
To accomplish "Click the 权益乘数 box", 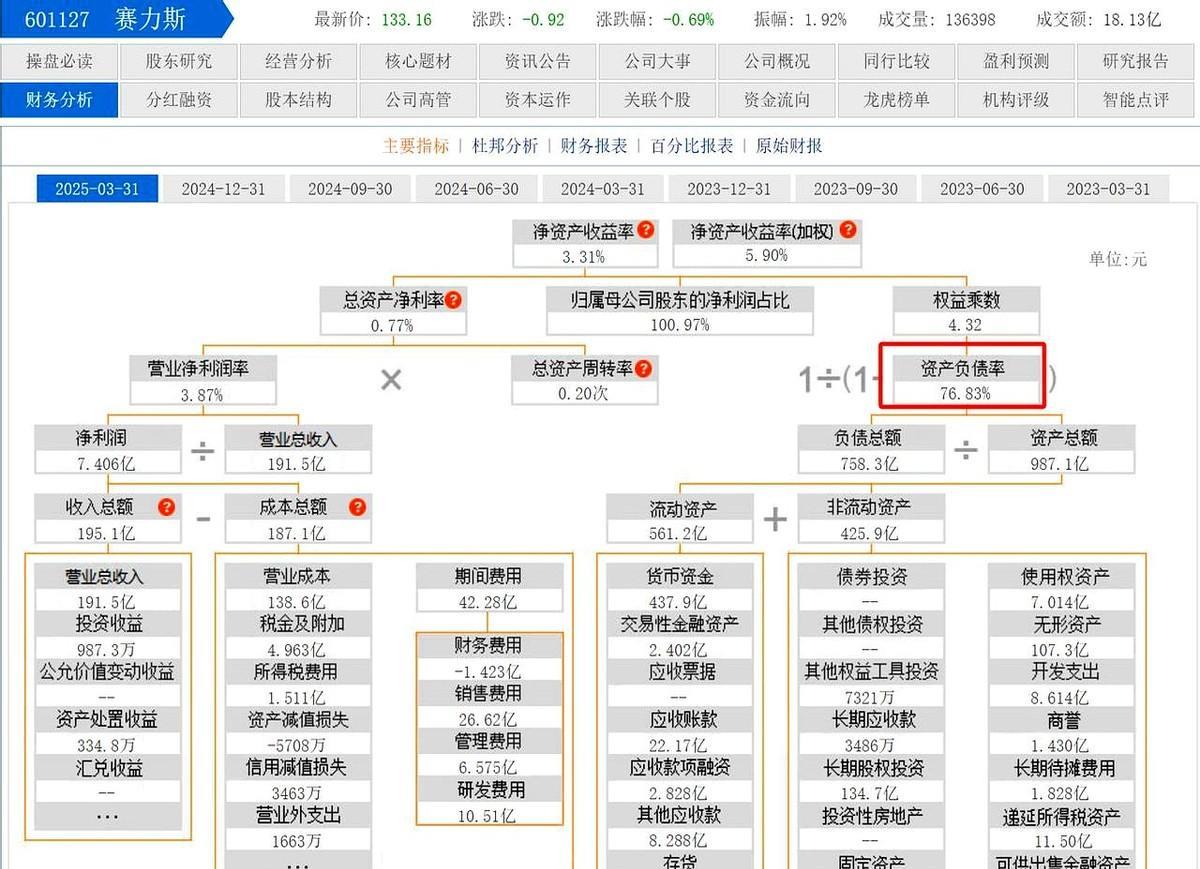I will pos(966,311).
